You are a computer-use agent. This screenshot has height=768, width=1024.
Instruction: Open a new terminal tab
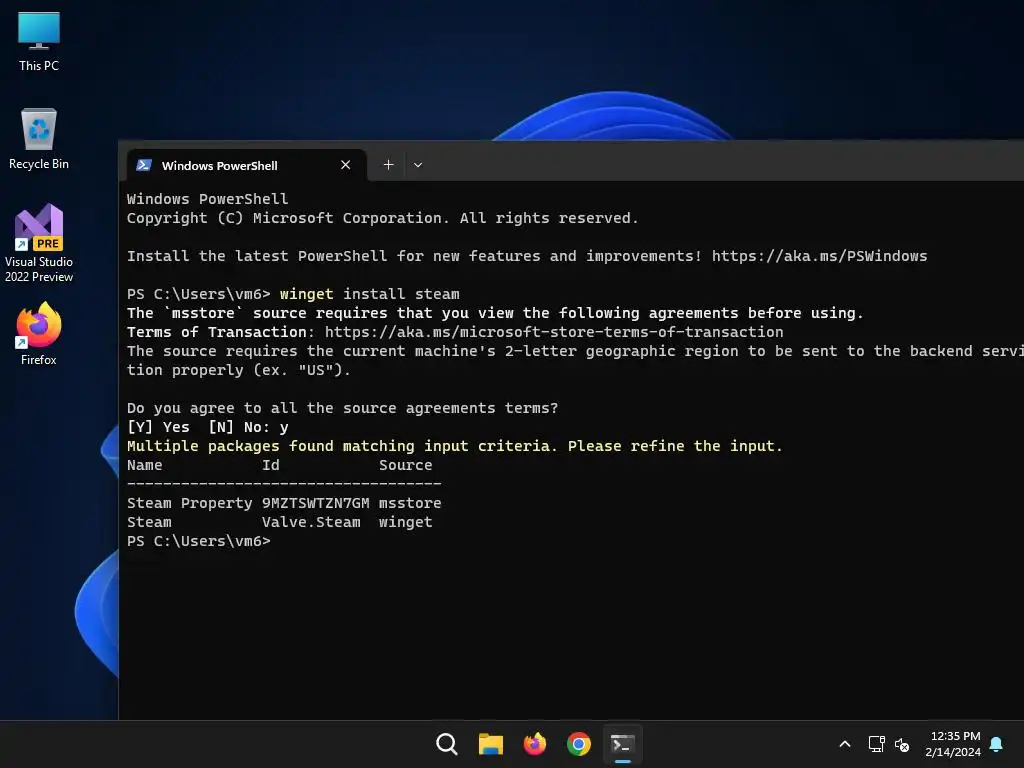click(x=388, y=165)
